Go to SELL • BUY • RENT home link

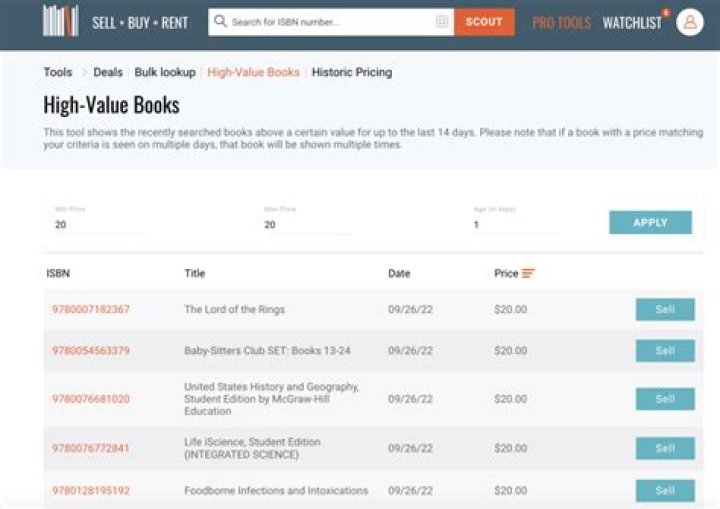pyautogui.click(x=140, y=23)
